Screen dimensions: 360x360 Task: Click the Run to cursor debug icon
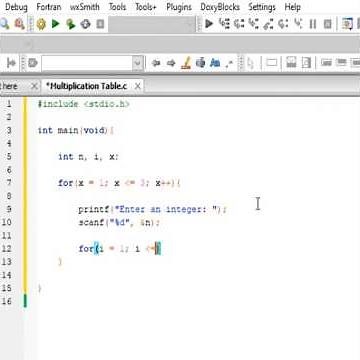[x=224, y=24]
